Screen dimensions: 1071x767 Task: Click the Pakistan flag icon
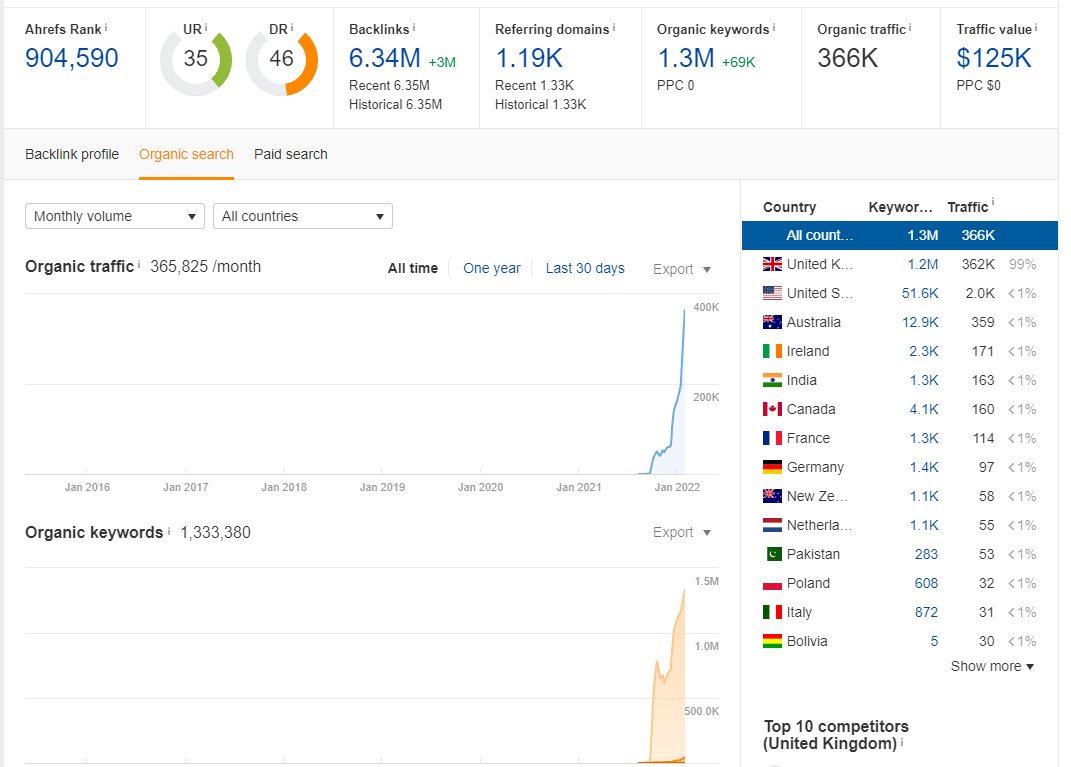[x=772, y=554]
